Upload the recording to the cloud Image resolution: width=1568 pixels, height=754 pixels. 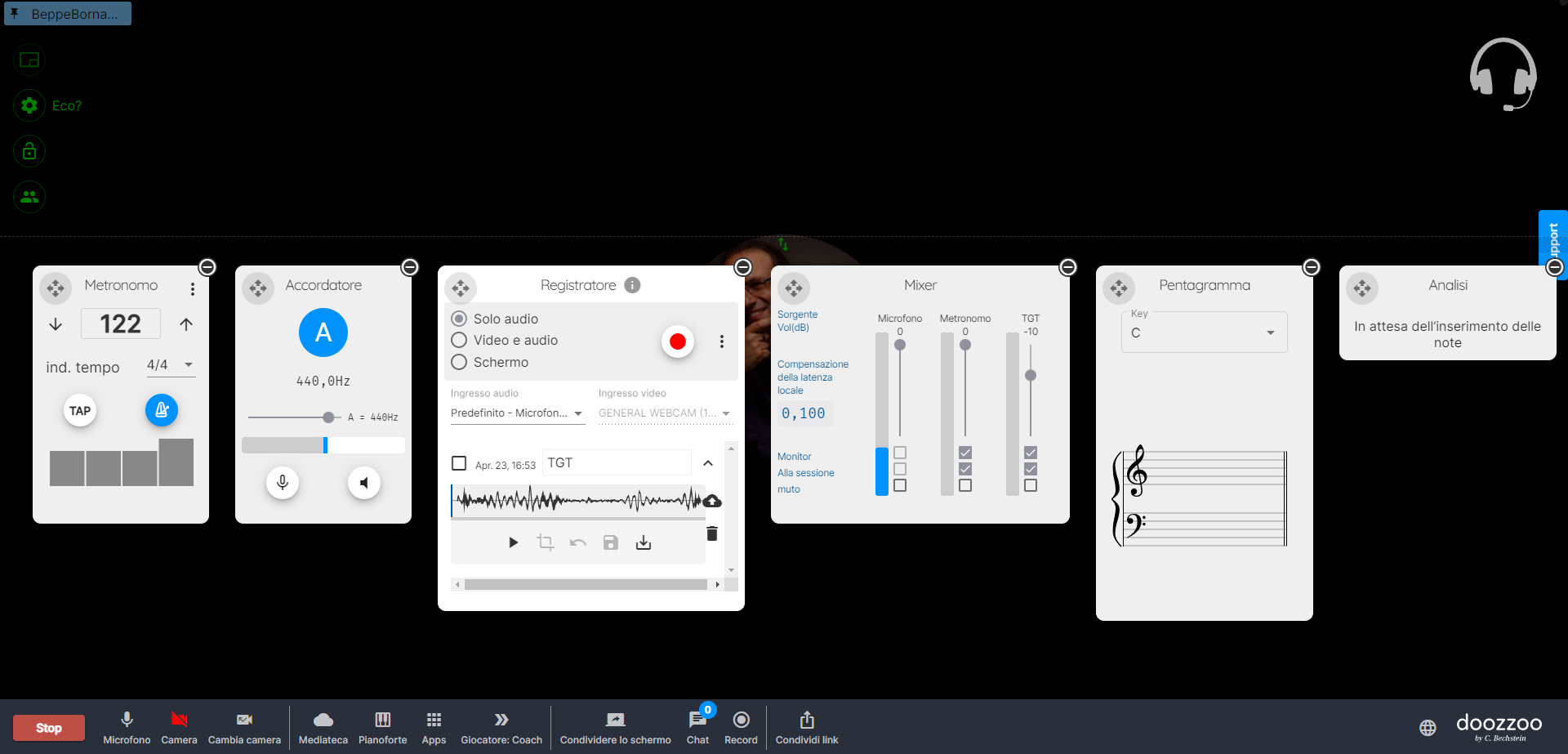click(x=712, y=501)
